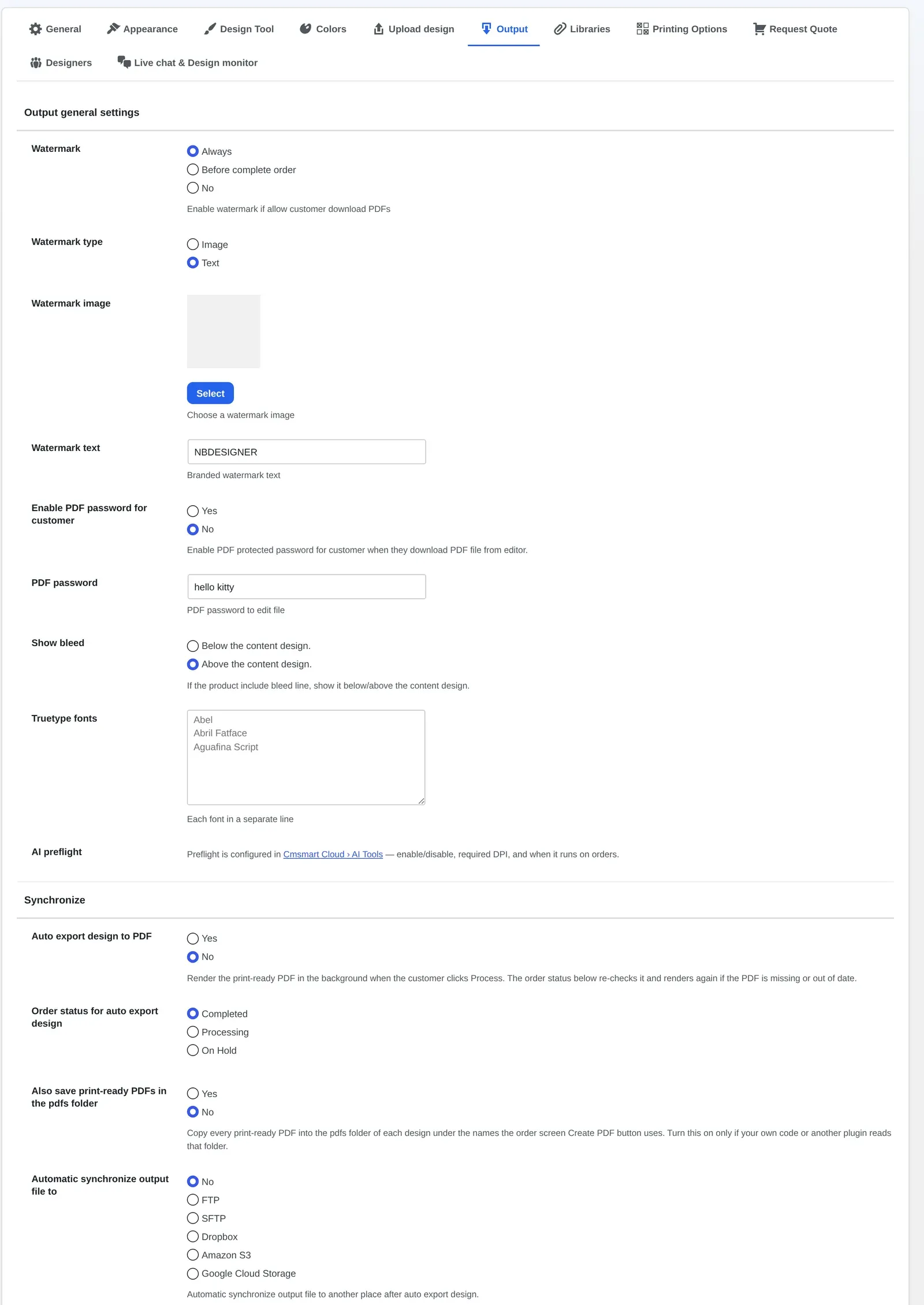Click the Truetype fonts textarea resize handle
This screenshot has height=1305, width=924.
(x=422, y=801)
